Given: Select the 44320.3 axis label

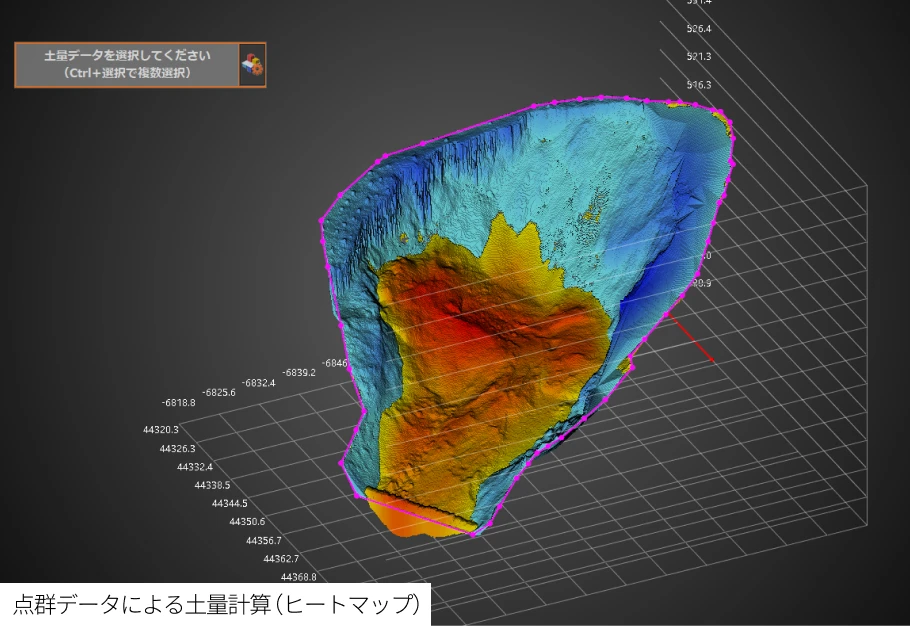Looking at the screenshot, I should [162, 429].
